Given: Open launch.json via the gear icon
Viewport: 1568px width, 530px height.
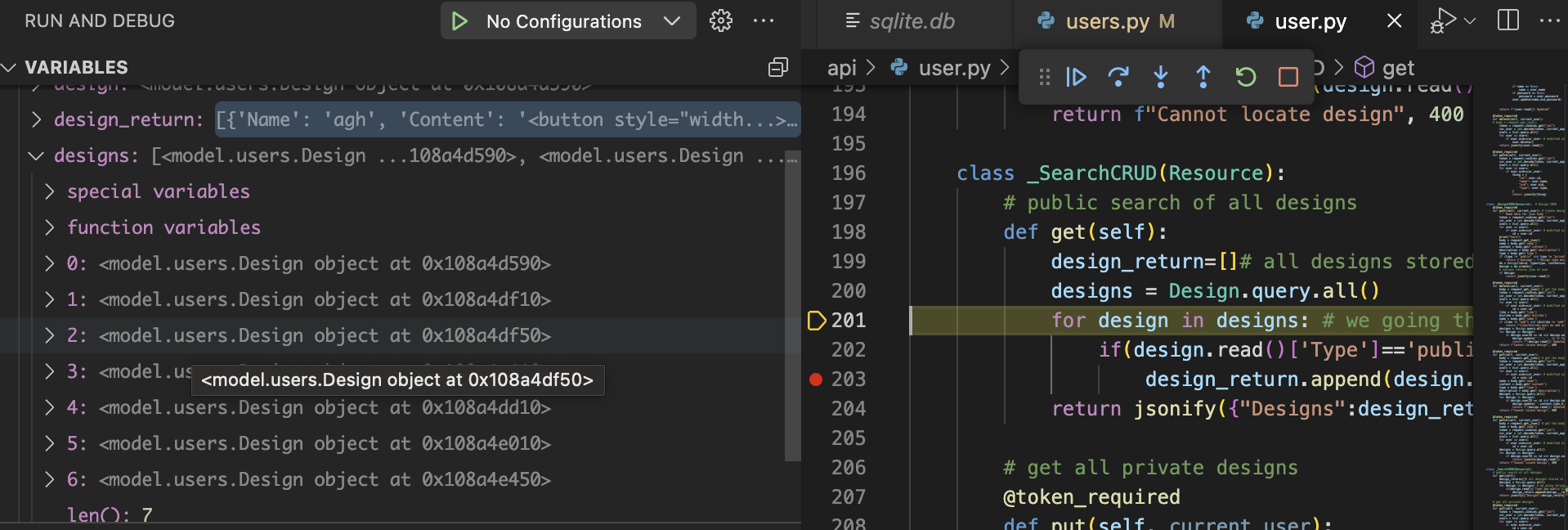Looking at the screenshot, I should coord(721,20).
